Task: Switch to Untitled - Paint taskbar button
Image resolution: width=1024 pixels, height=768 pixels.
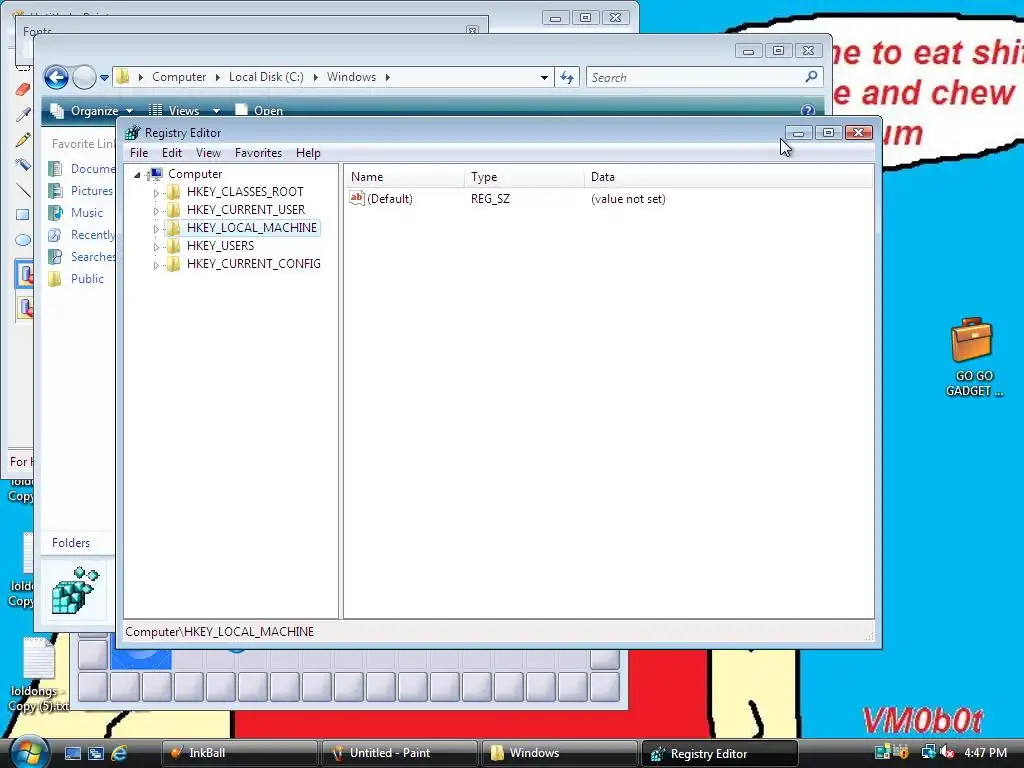Action: pos(399,753)
